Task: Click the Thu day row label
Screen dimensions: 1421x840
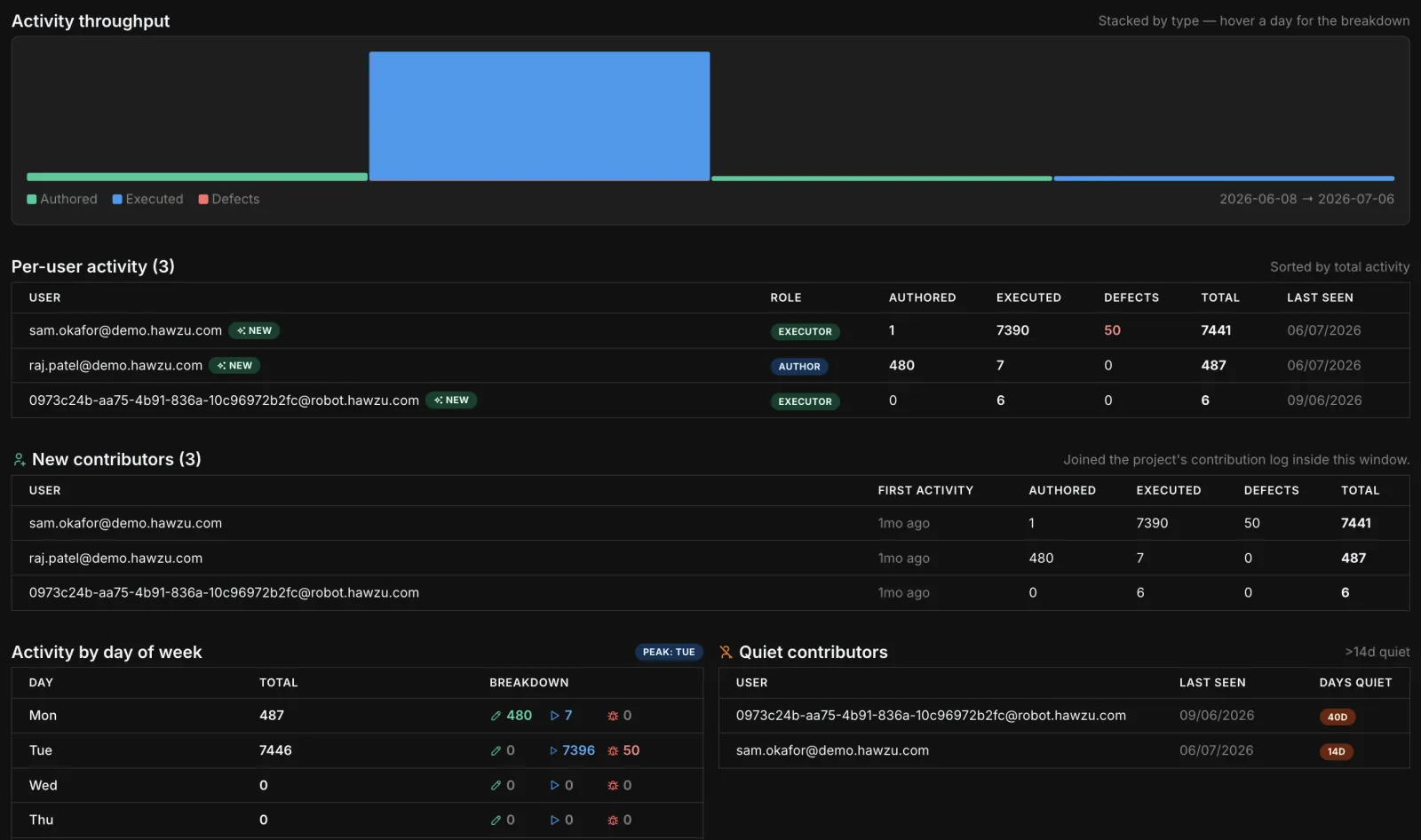Action: pos(41,820)
